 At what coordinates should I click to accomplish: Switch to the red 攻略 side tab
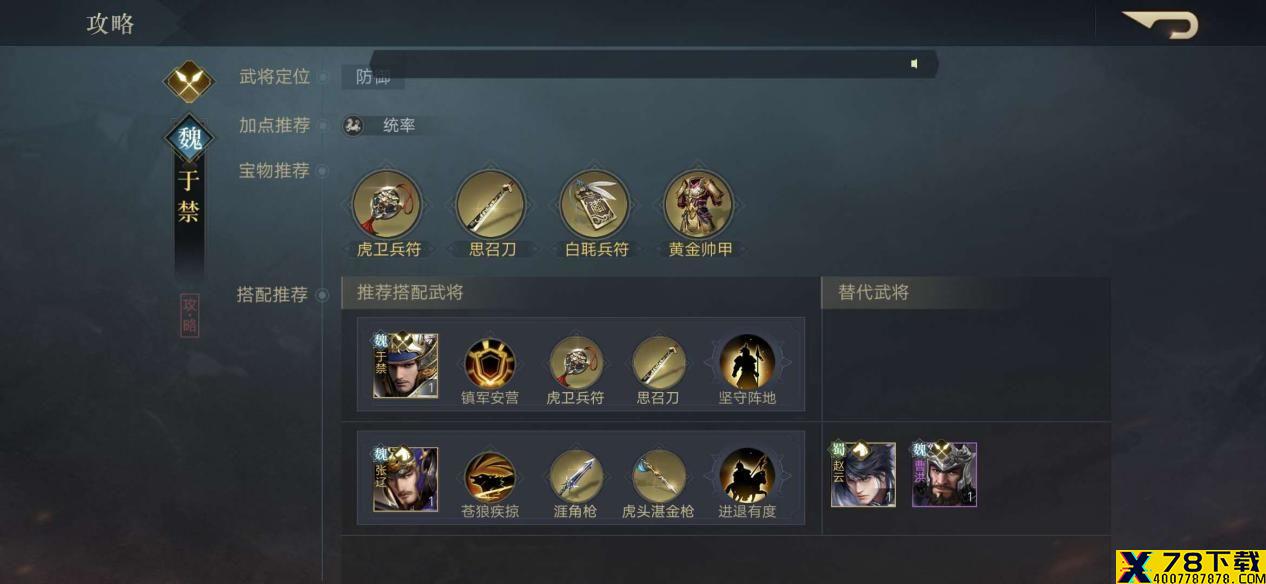[x=190, y=315]
